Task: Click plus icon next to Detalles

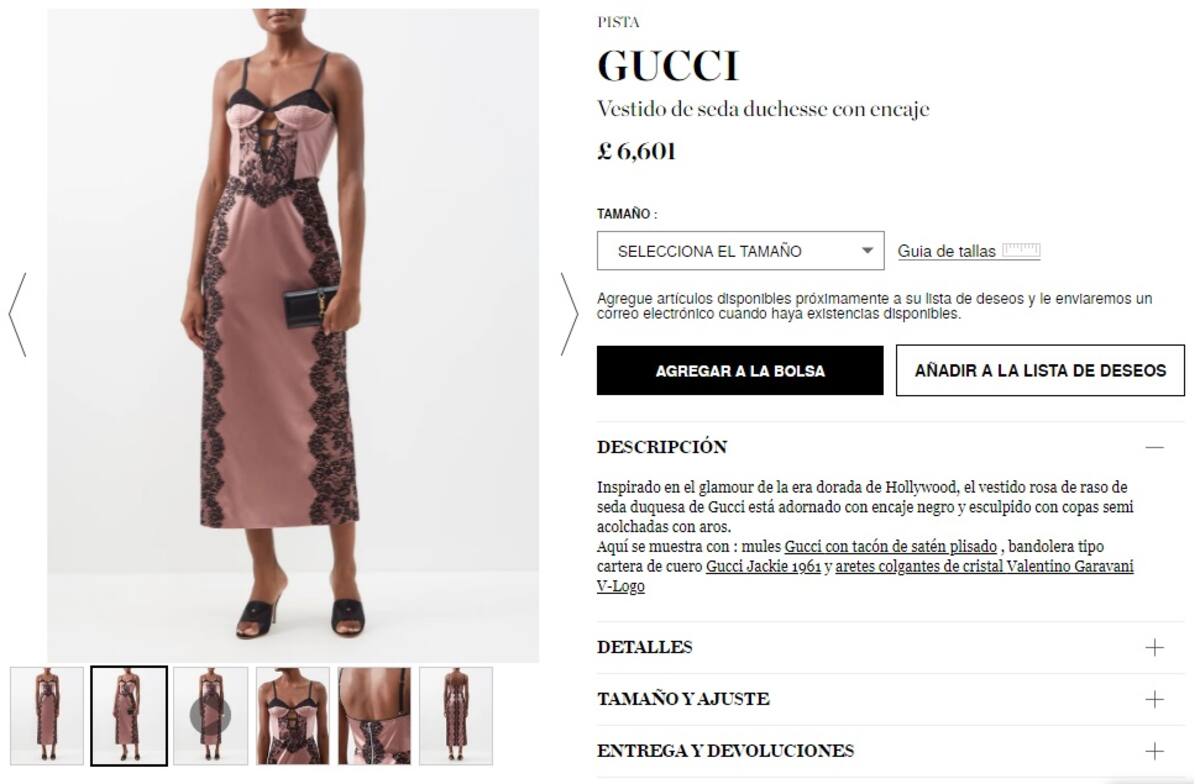Action: point(1155,647)
